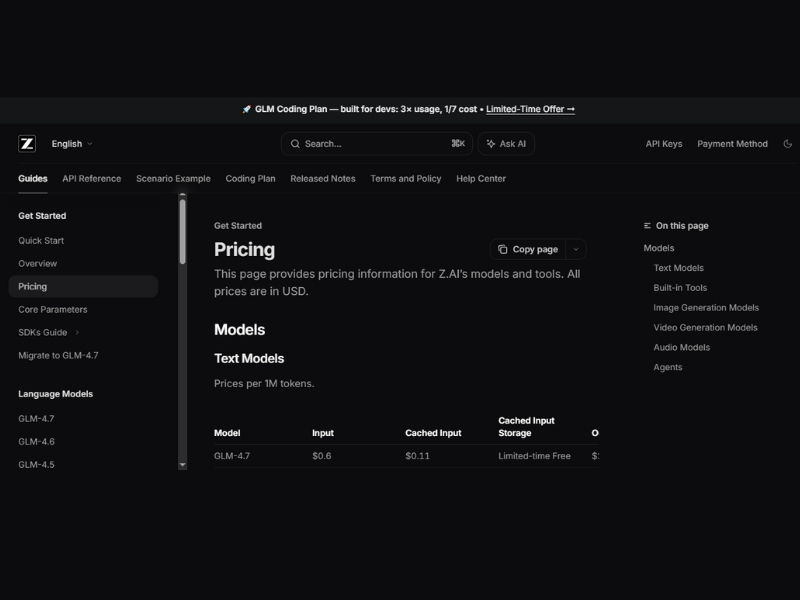The height and width of the screenshot is (600, 800).
Task: Open the Copy page dropdown arrow
Action: pyautogui.click(x=576, y=249)
